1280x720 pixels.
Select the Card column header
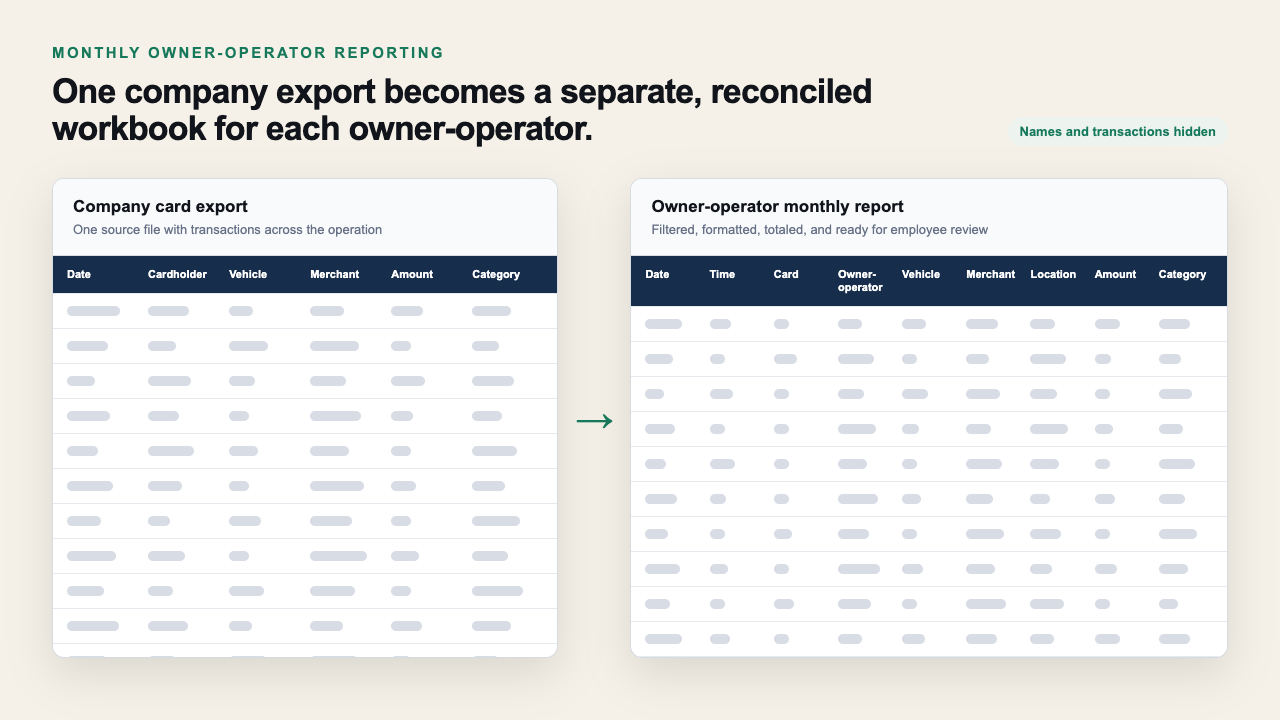pos(786,274)
